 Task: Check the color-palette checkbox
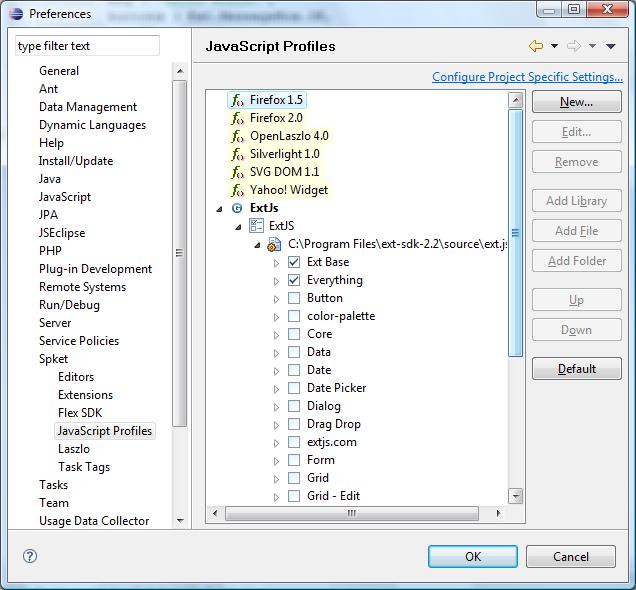pyautogui.click(x=294, y=316)
